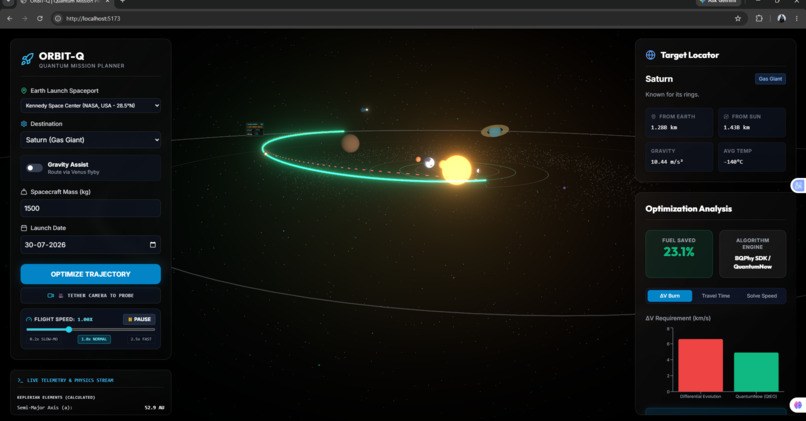Select 1.0x Normal speed preset
Screen dimensions: 806x421
coord(94,339)
